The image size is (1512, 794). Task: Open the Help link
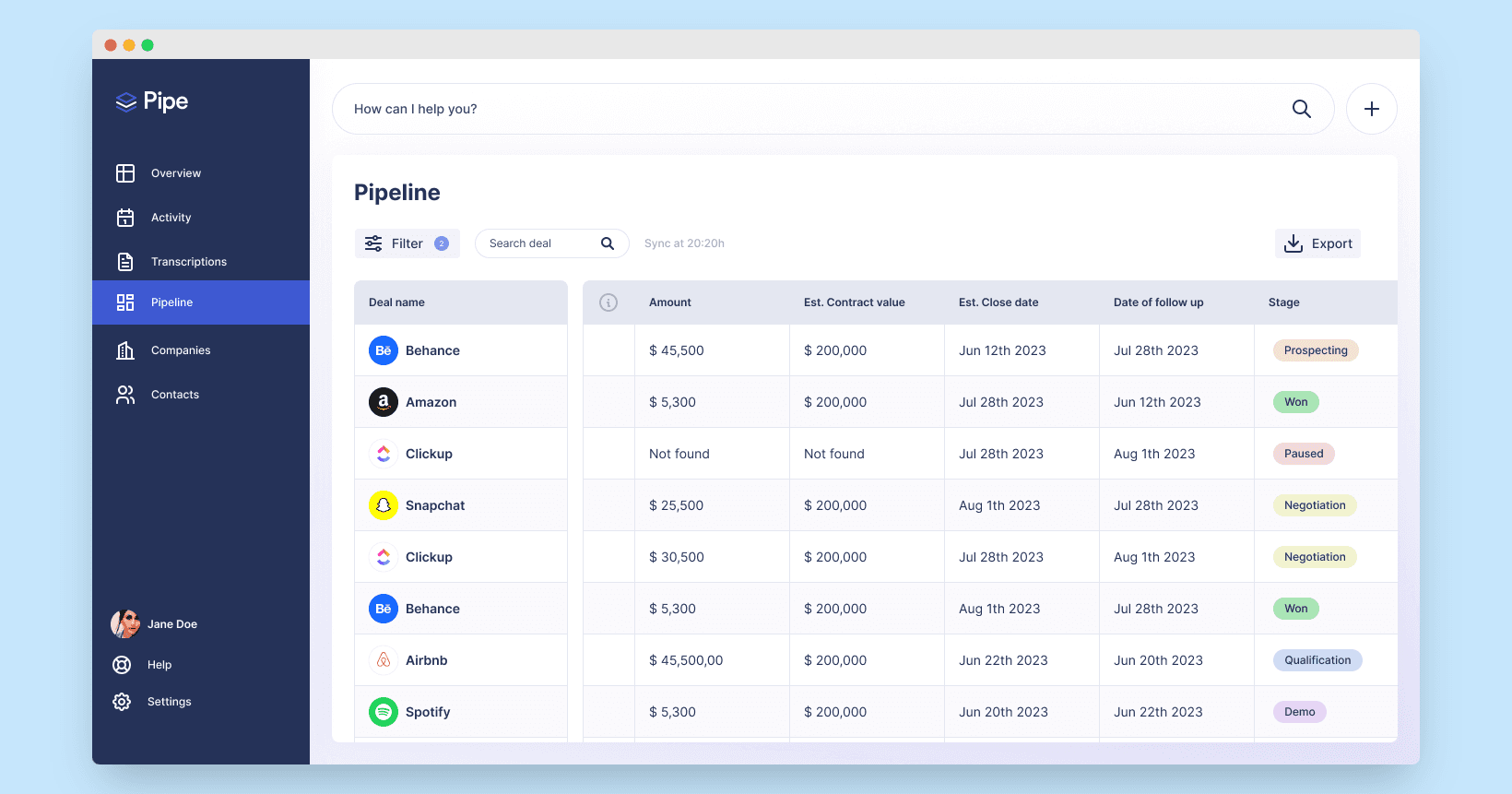[159, 665]
